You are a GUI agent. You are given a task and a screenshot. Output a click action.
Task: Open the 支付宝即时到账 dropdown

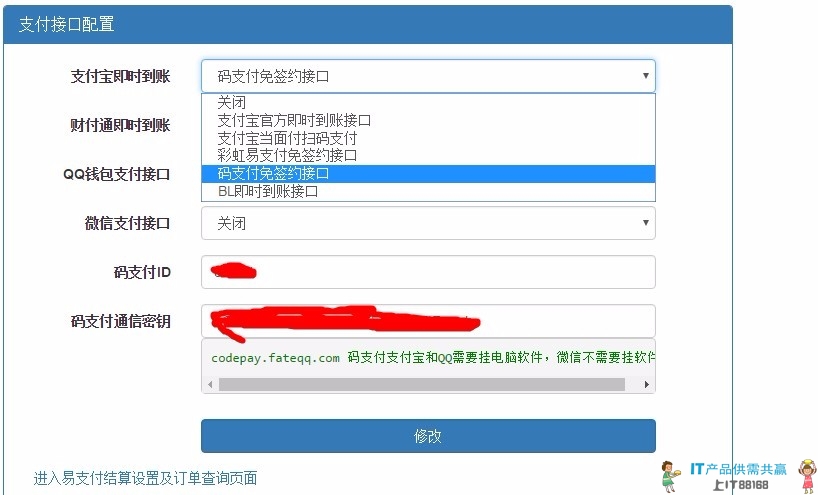(x=428, y=76)
